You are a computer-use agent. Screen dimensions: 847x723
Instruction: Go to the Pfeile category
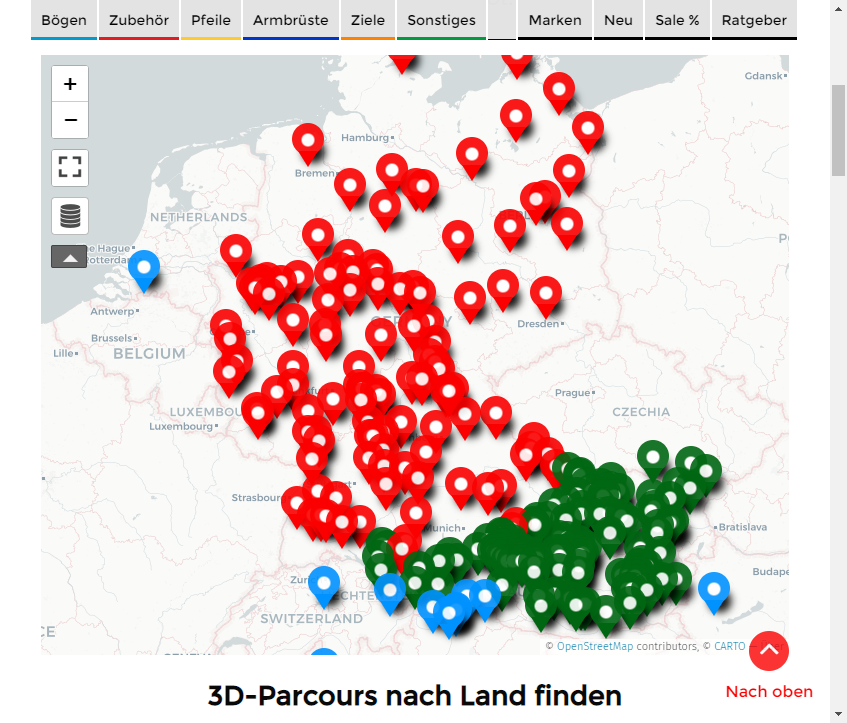point(210,20)
